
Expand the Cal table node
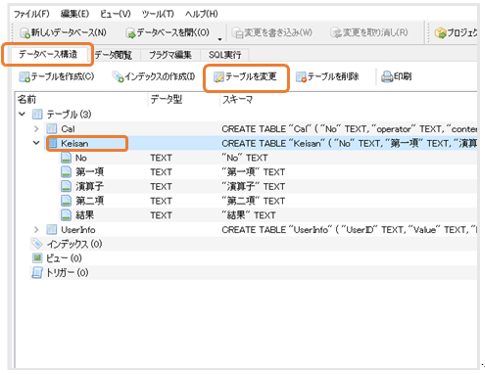pos(36,129)
